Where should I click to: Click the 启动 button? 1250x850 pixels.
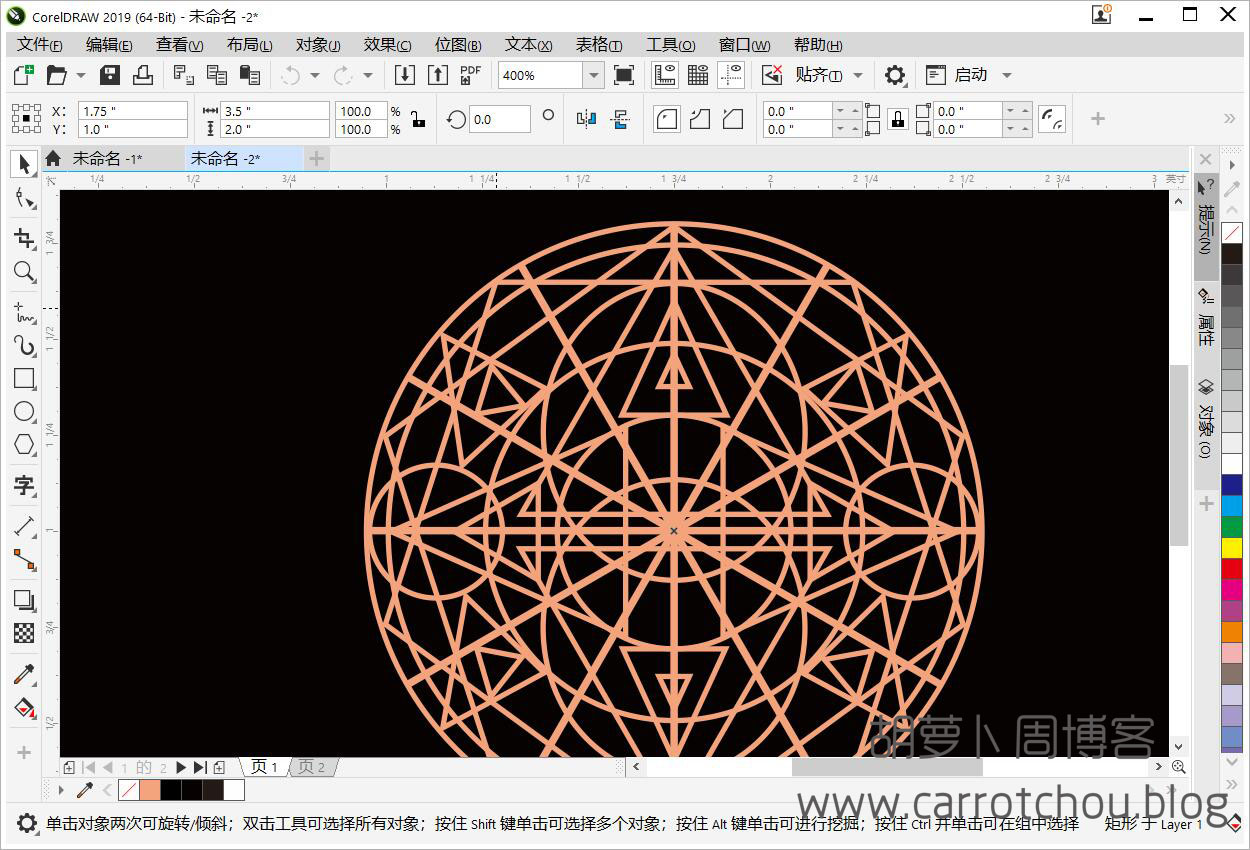[x=958, y=75]
